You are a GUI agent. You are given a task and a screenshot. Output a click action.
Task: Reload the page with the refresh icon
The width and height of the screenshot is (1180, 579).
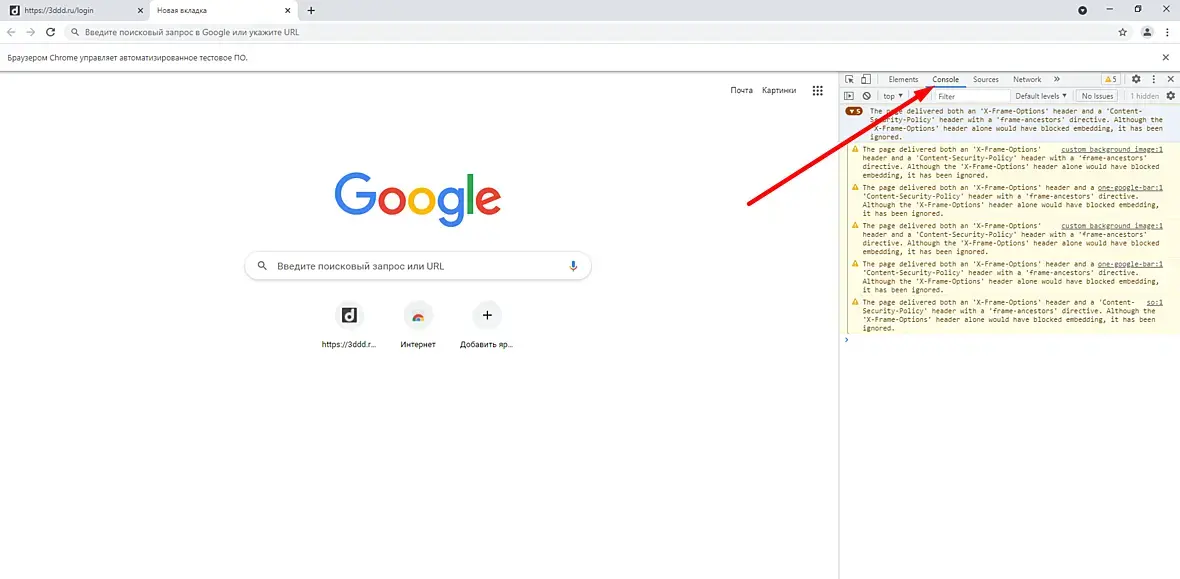[50, 32]
